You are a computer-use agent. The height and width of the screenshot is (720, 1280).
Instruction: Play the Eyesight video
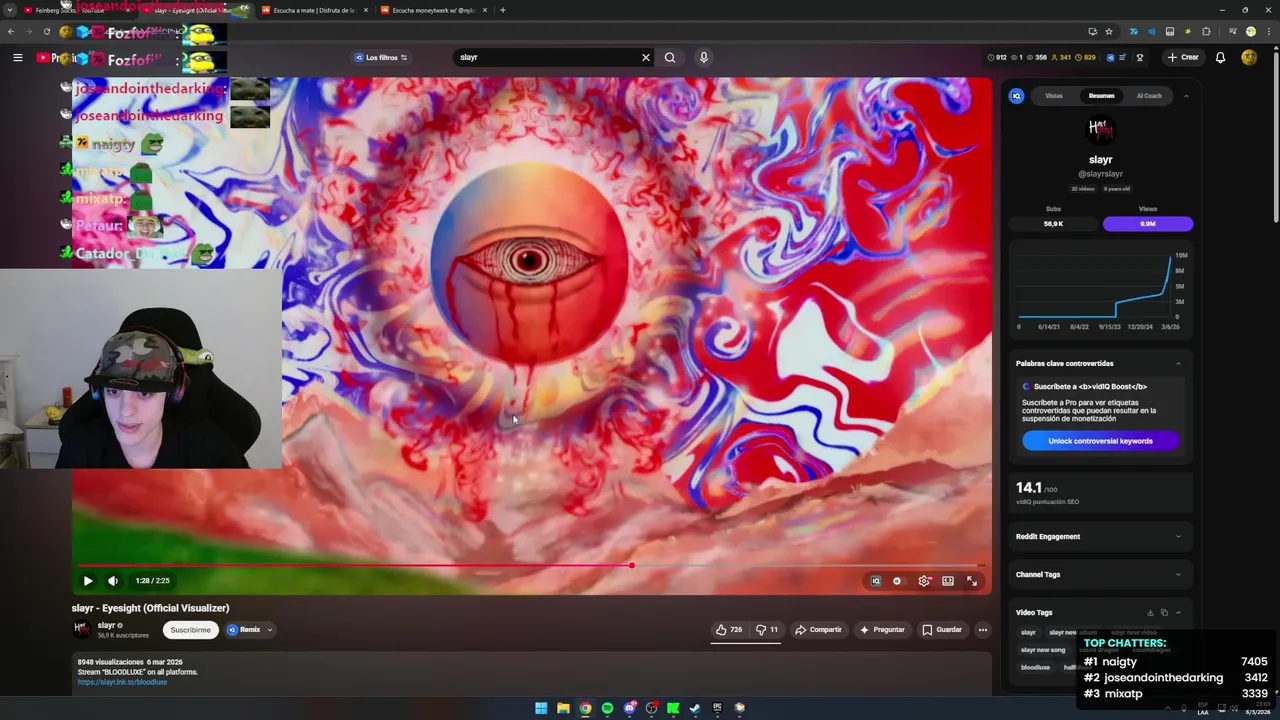[88, 581]
